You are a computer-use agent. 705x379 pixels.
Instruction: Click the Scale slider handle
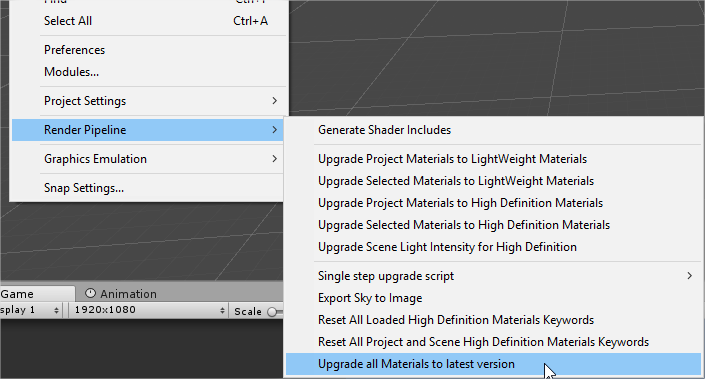pyautogui.click(x=272, y=312)
